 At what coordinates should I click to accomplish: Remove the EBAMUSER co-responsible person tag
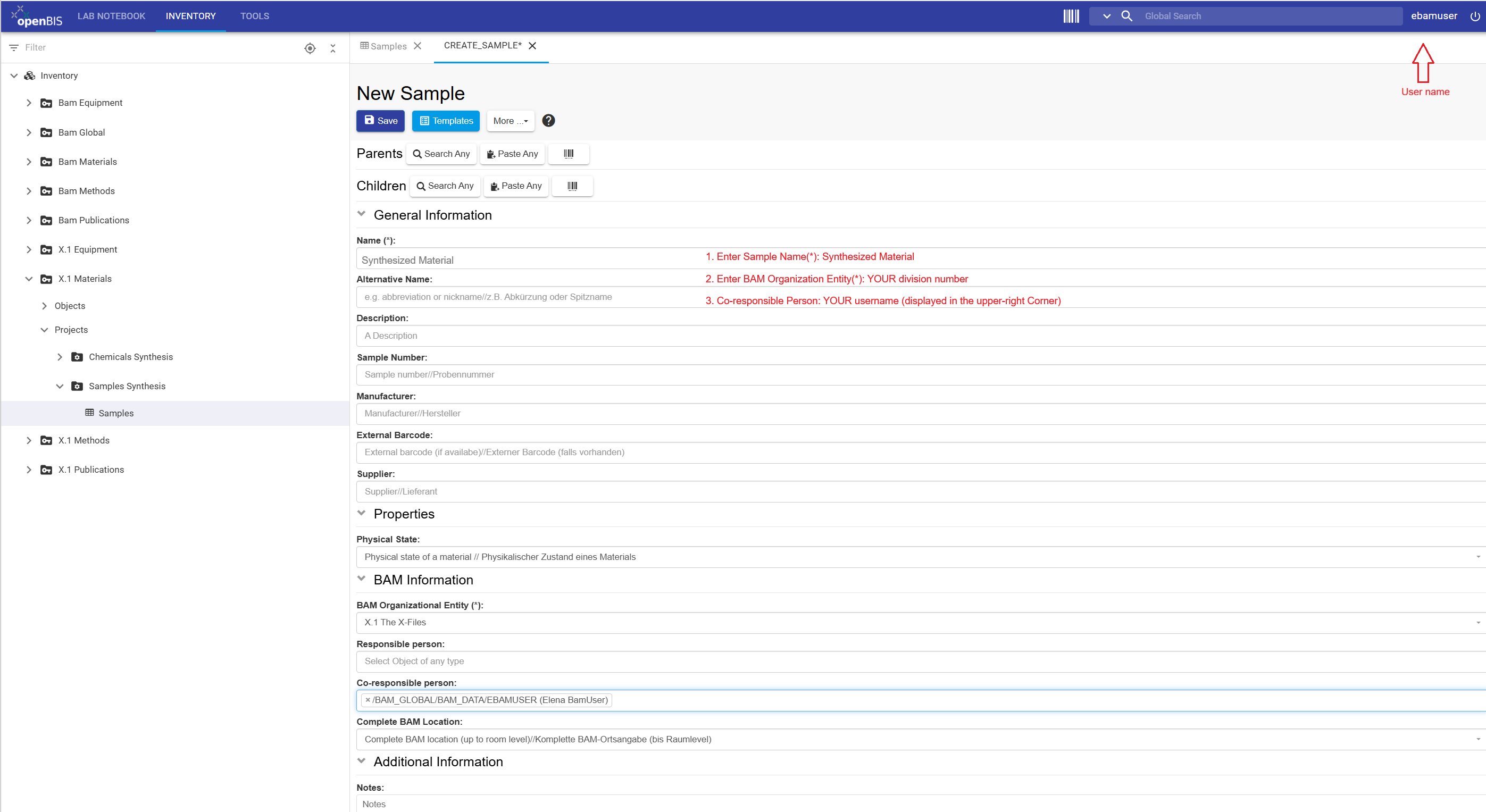[368, 700]
